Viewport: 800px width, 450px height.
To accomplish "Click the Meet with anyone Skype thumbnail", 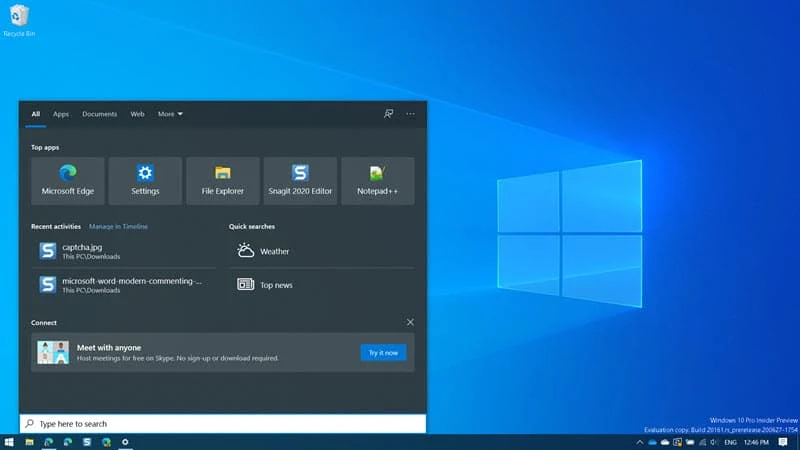I will (53, 353).
